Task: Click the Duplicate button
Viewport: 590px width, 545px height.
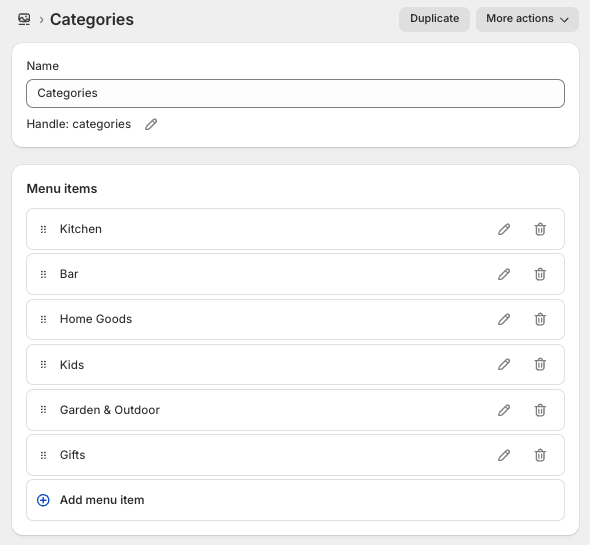Action: click(x=434, y=19)
